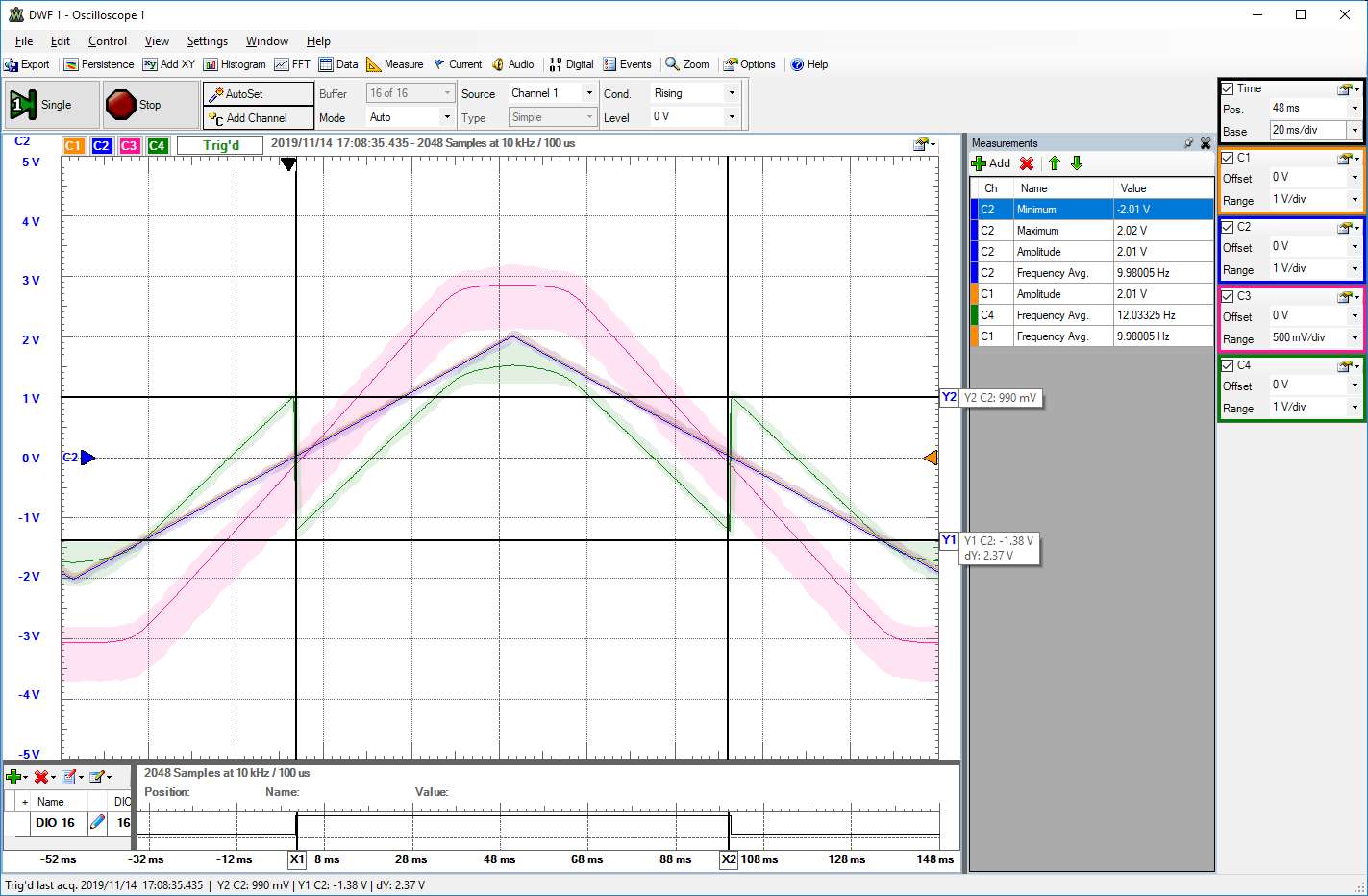1368x896 pixels.
Task: Click the Persistence toolbar icon
Action: [99, 64]
